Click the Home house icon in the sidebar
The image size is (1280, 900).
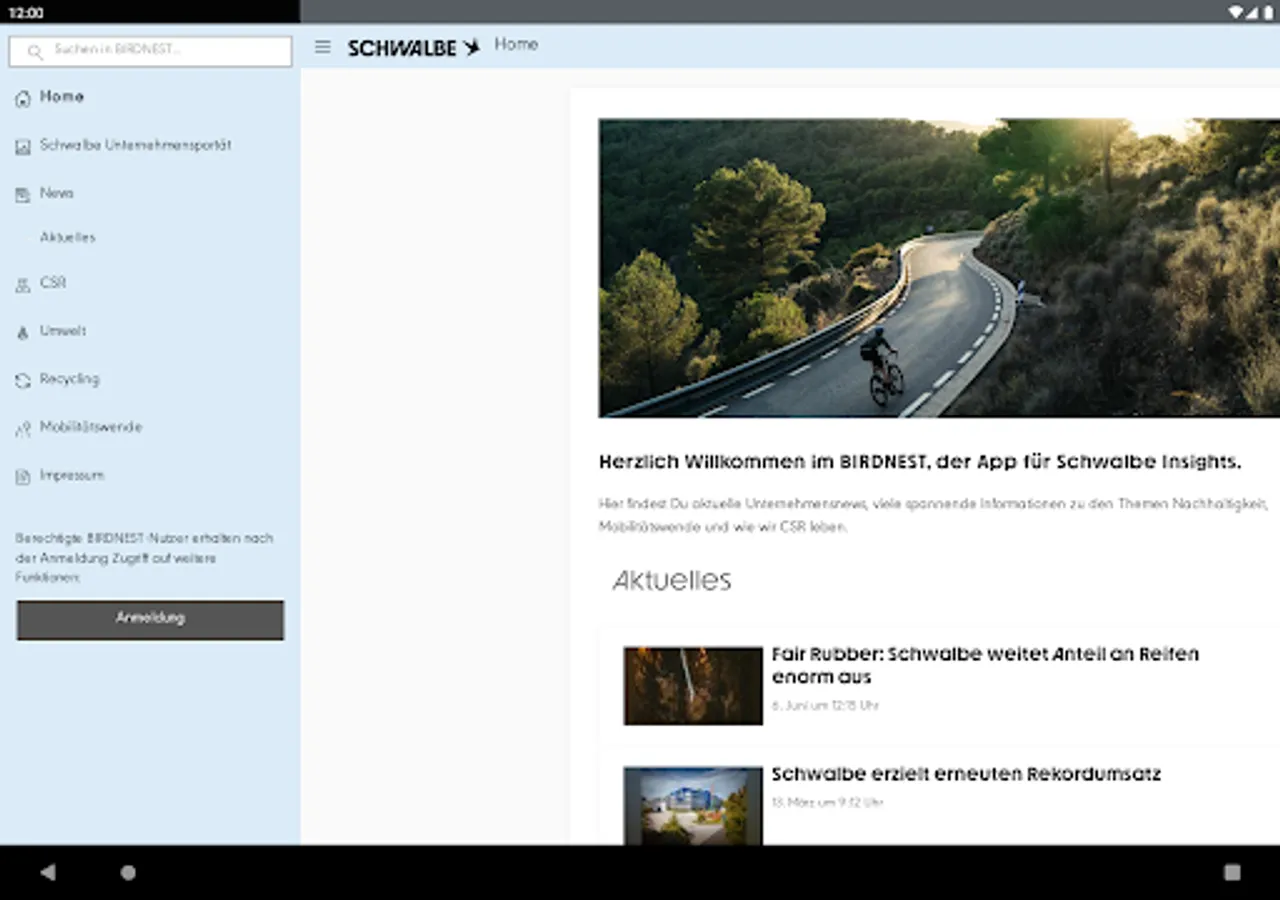coord(23,98)
